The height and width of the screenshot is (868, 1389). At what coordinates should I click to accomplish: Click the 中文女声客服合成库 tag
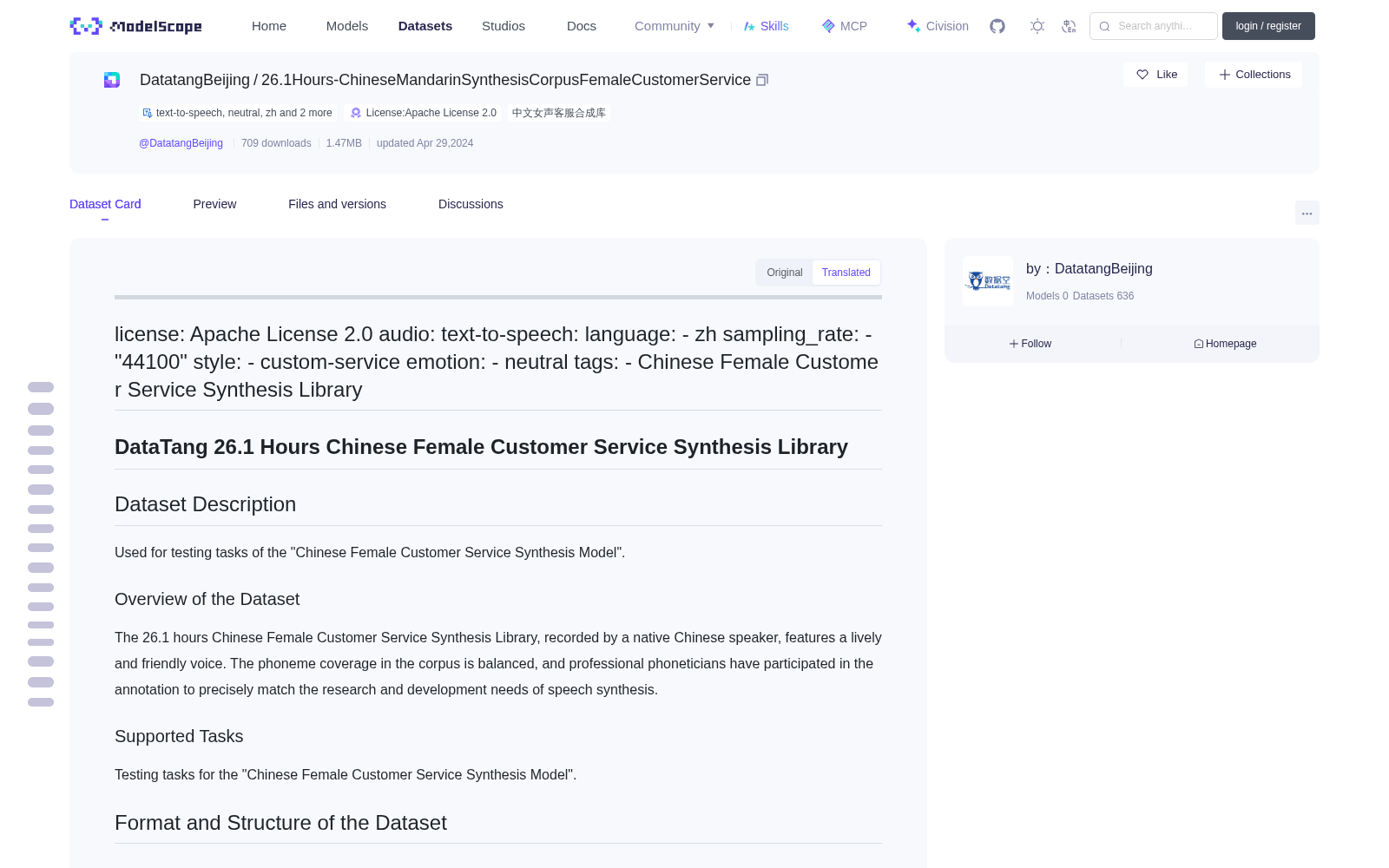coord(559,113)
